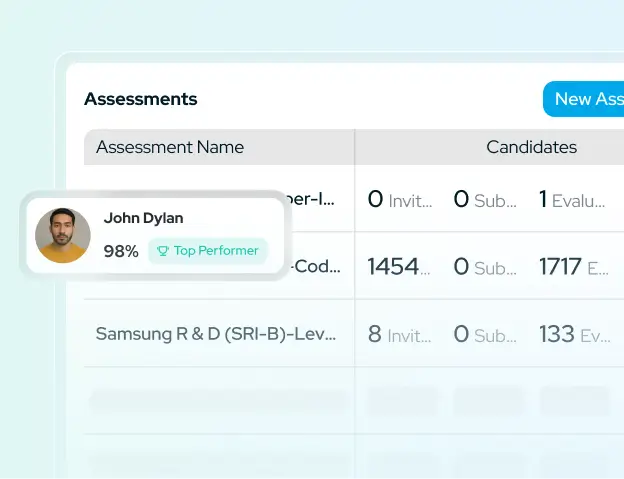The image size is (624, 479).
Task: Click the 1 Evaluated count in first row
Action: tap(572, 199)
